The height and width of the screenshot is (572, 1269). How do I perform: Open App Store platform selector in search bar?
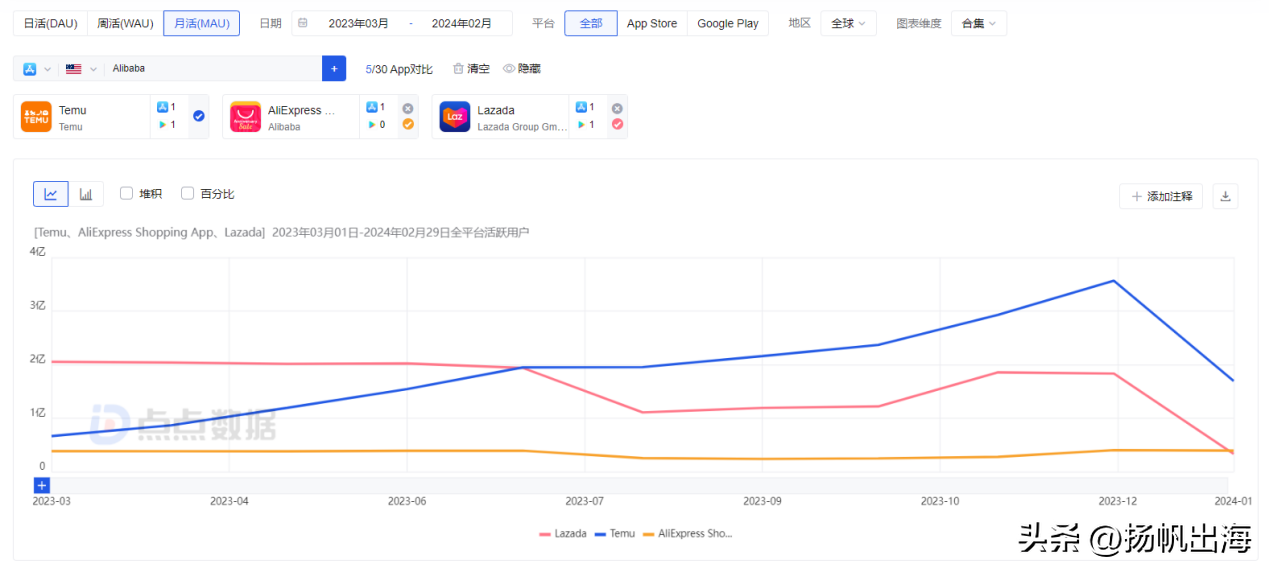coord(37,68)
